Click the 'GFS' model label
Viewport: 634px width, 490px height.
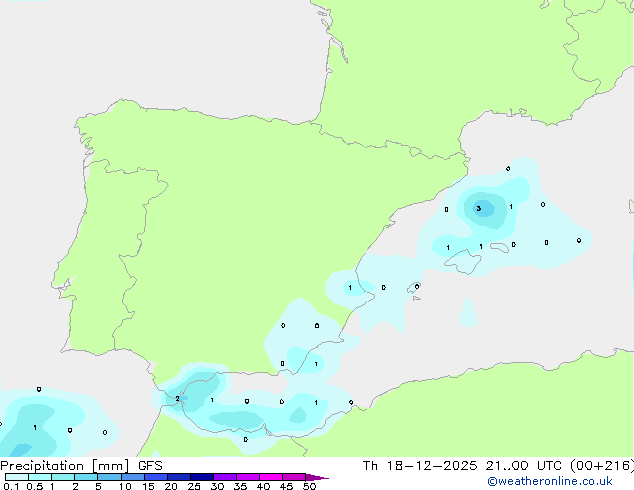pos(150,466)
